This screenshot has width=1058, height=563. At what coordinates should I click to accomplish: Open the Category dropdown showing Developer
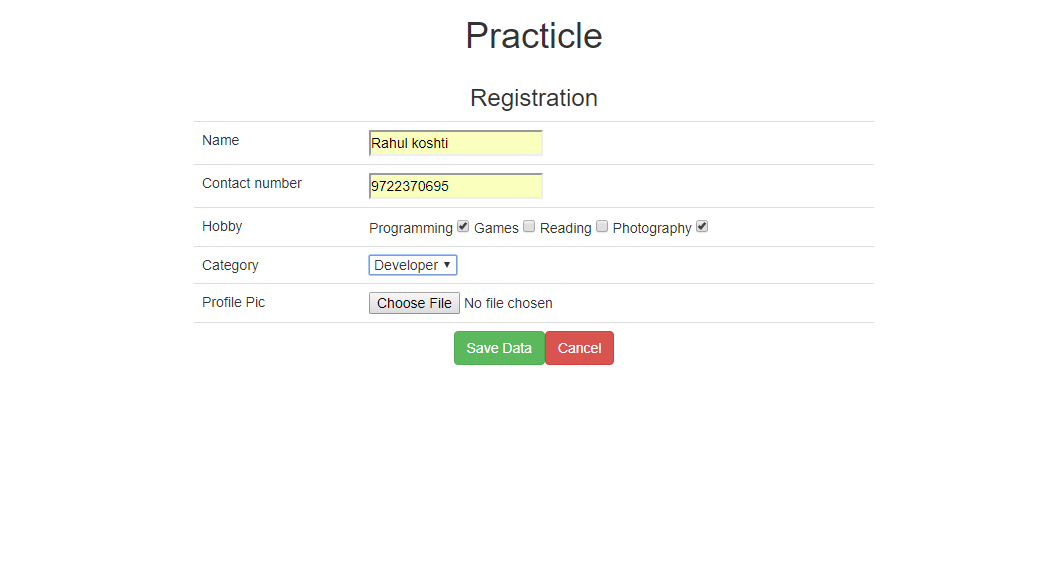pyautogui.click(x=413, y=265)
